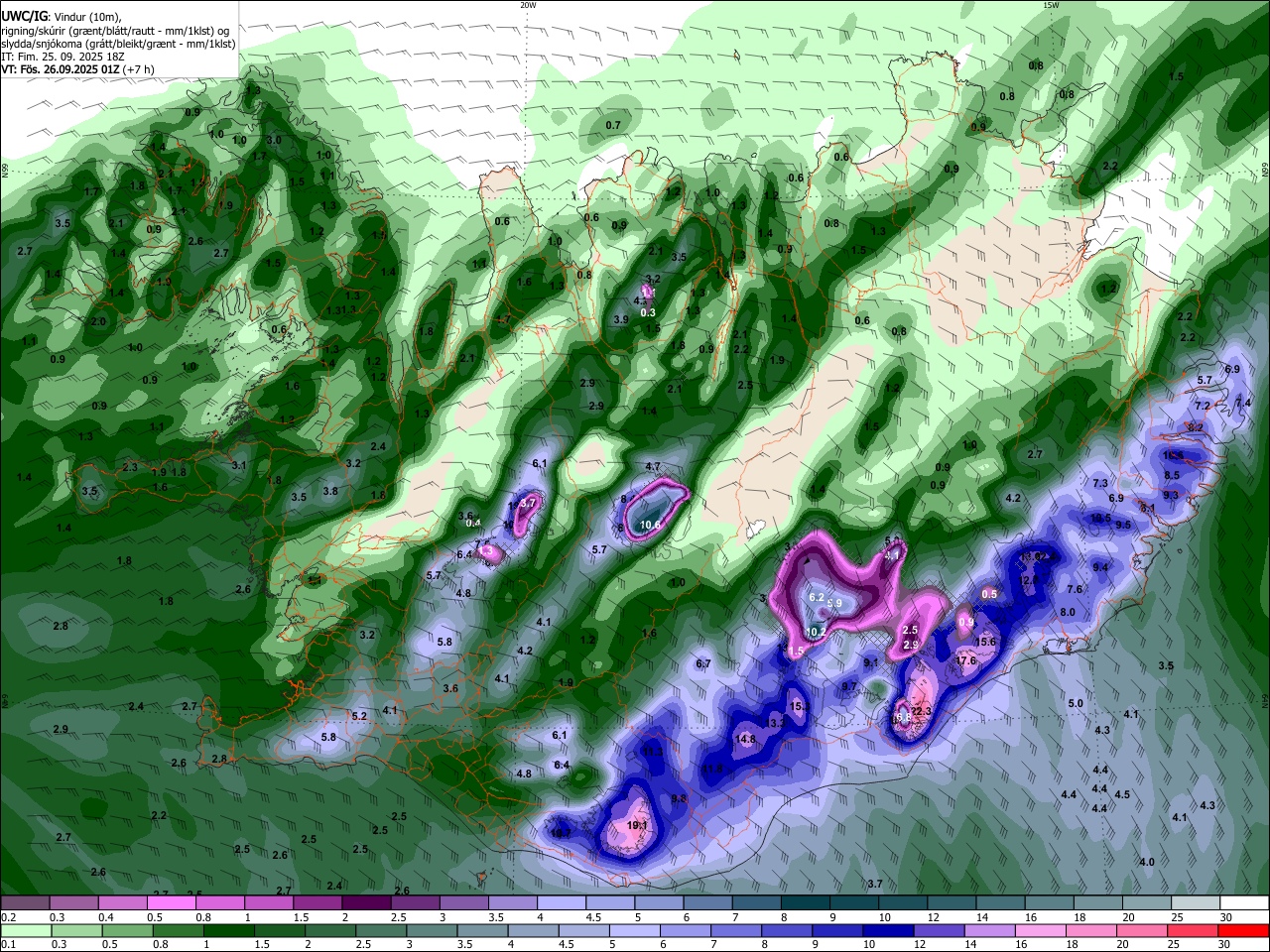Click the 7.3 value on the eastern coast
This screenshot has width=1270, height=952.
click(1100, 483)
